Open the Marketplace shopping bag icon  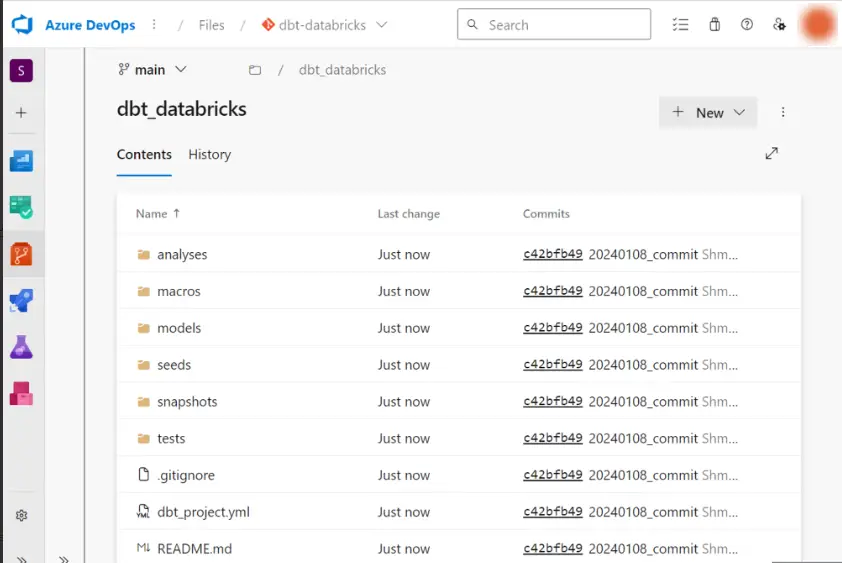(714, 25)
